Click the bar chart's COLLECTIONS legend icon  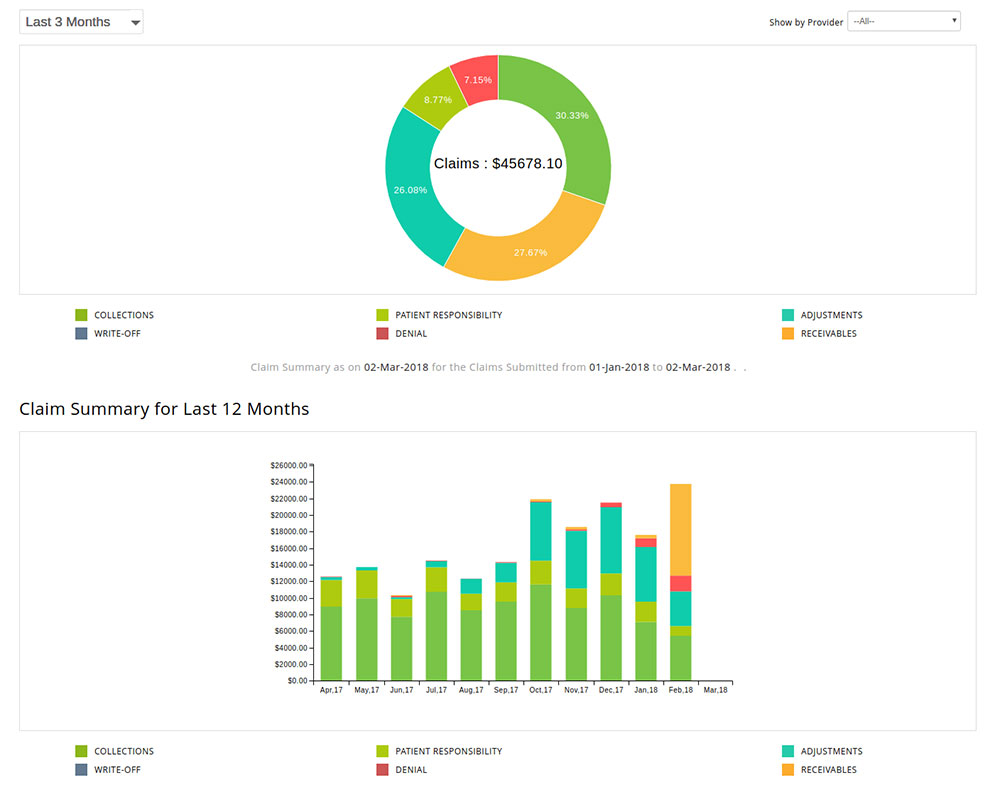83,751
